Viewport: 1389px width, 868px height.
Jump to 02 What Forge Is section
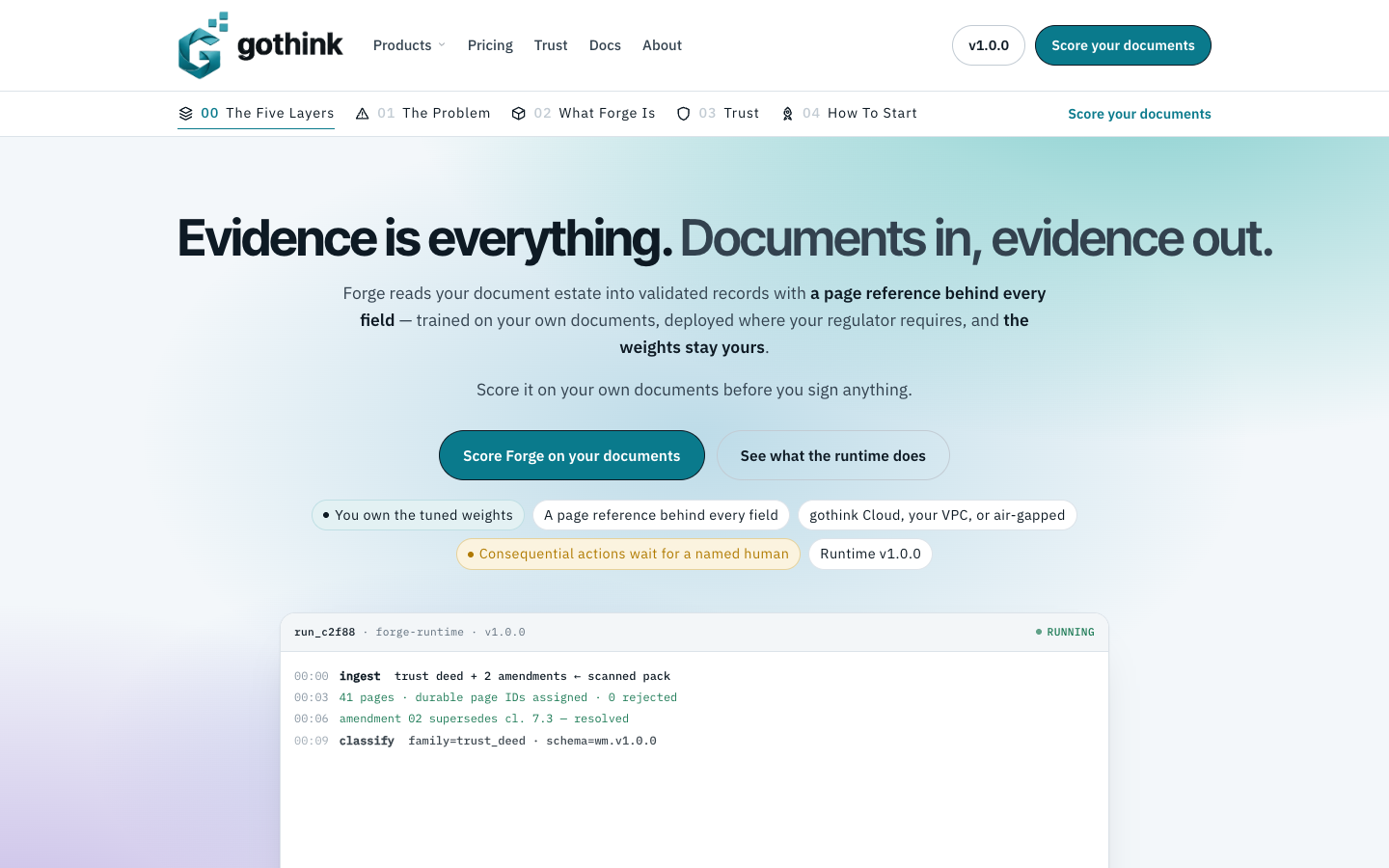coord(584,114)
